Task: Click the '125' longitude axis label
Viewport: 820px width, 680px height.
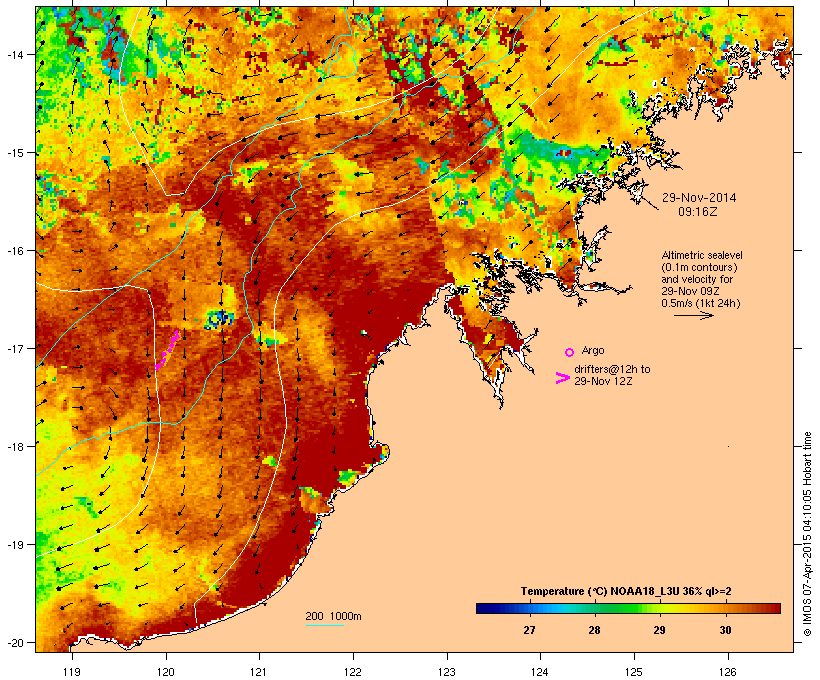Action: tap(634, 672)
